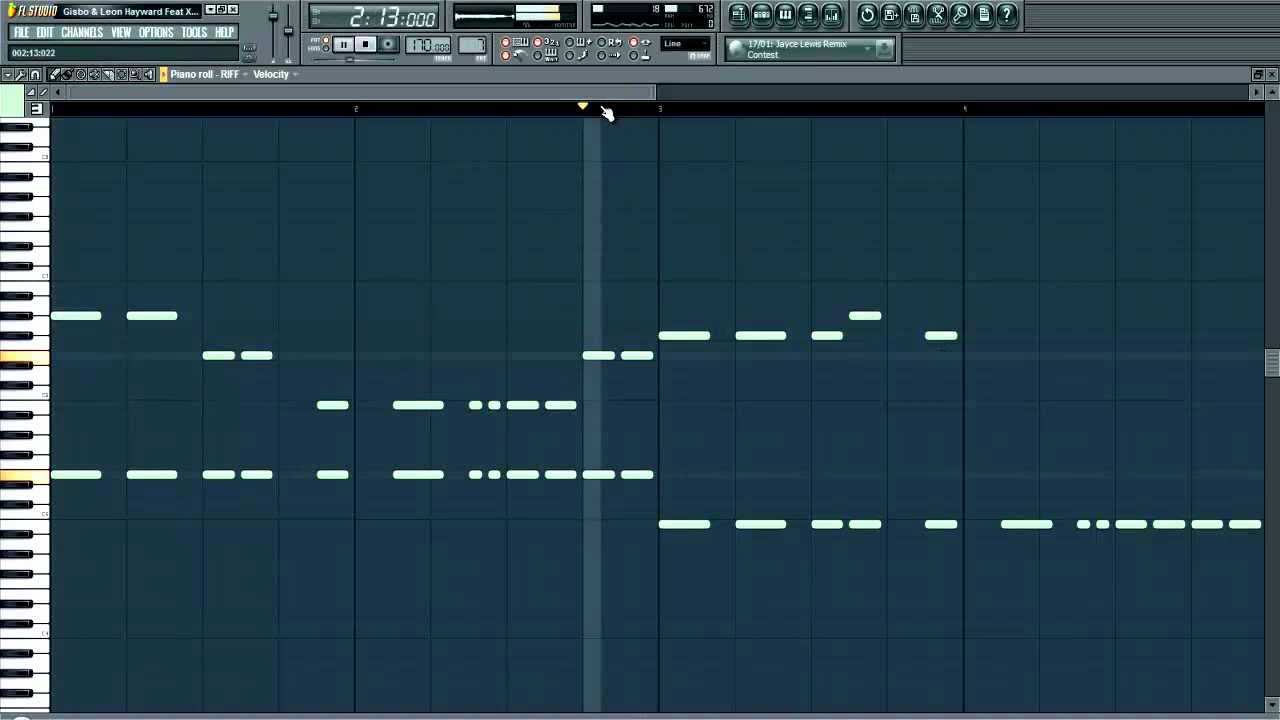Viewport: 1280px width, 720px height.
Task: Open the Mixer shortcut icon
Action: tap(831, 15)
